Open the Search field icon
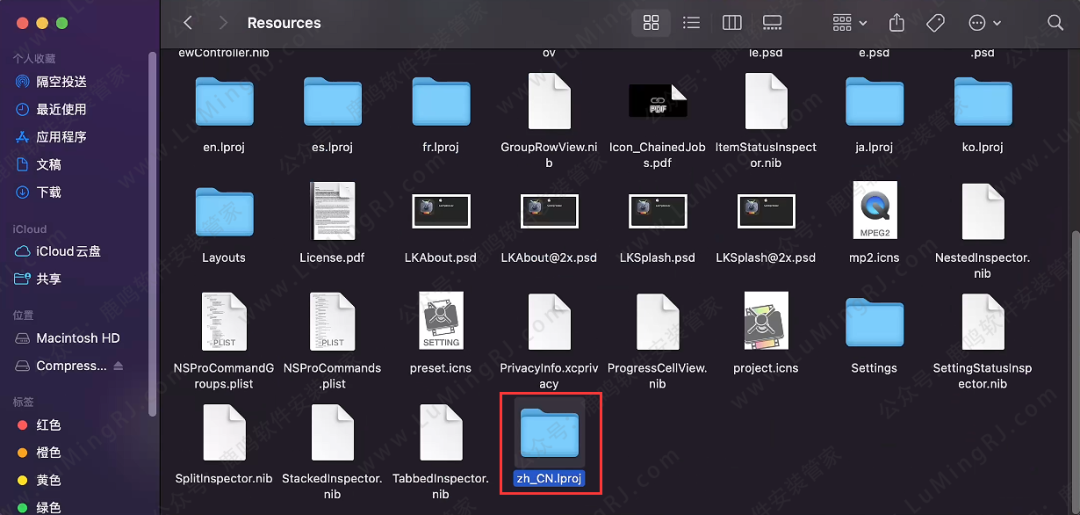This screenshot has height=515, width=1080. [x=1055, y=22]
